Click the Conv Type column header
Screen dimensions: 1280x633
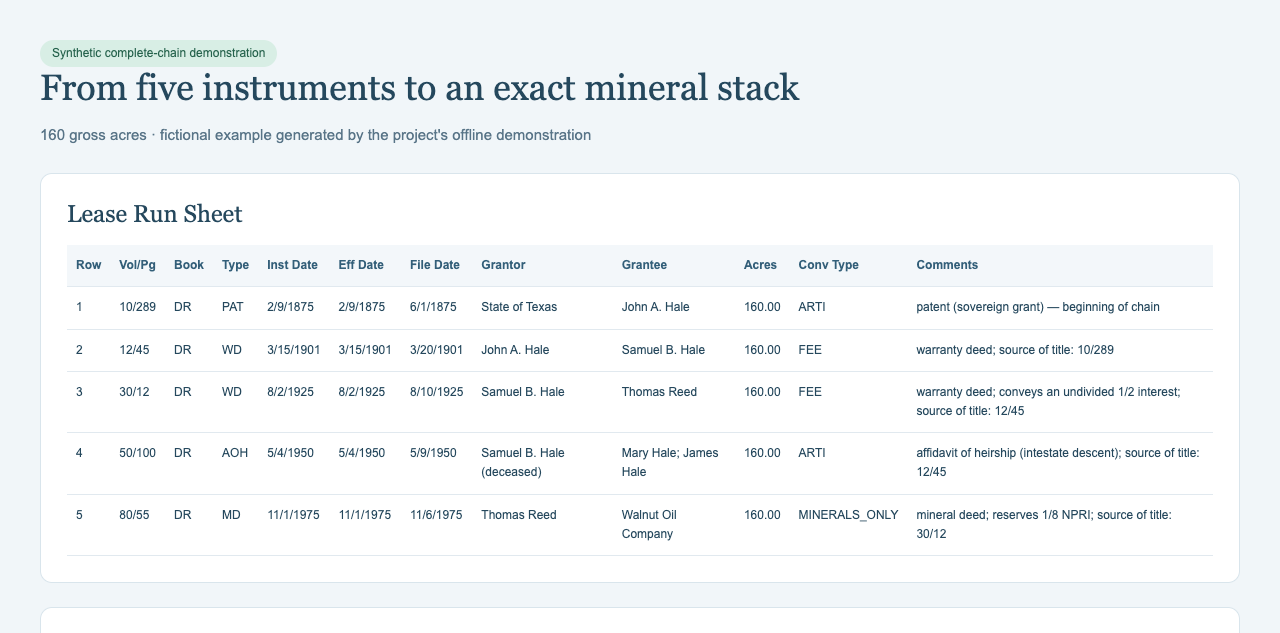pos(828,265)
